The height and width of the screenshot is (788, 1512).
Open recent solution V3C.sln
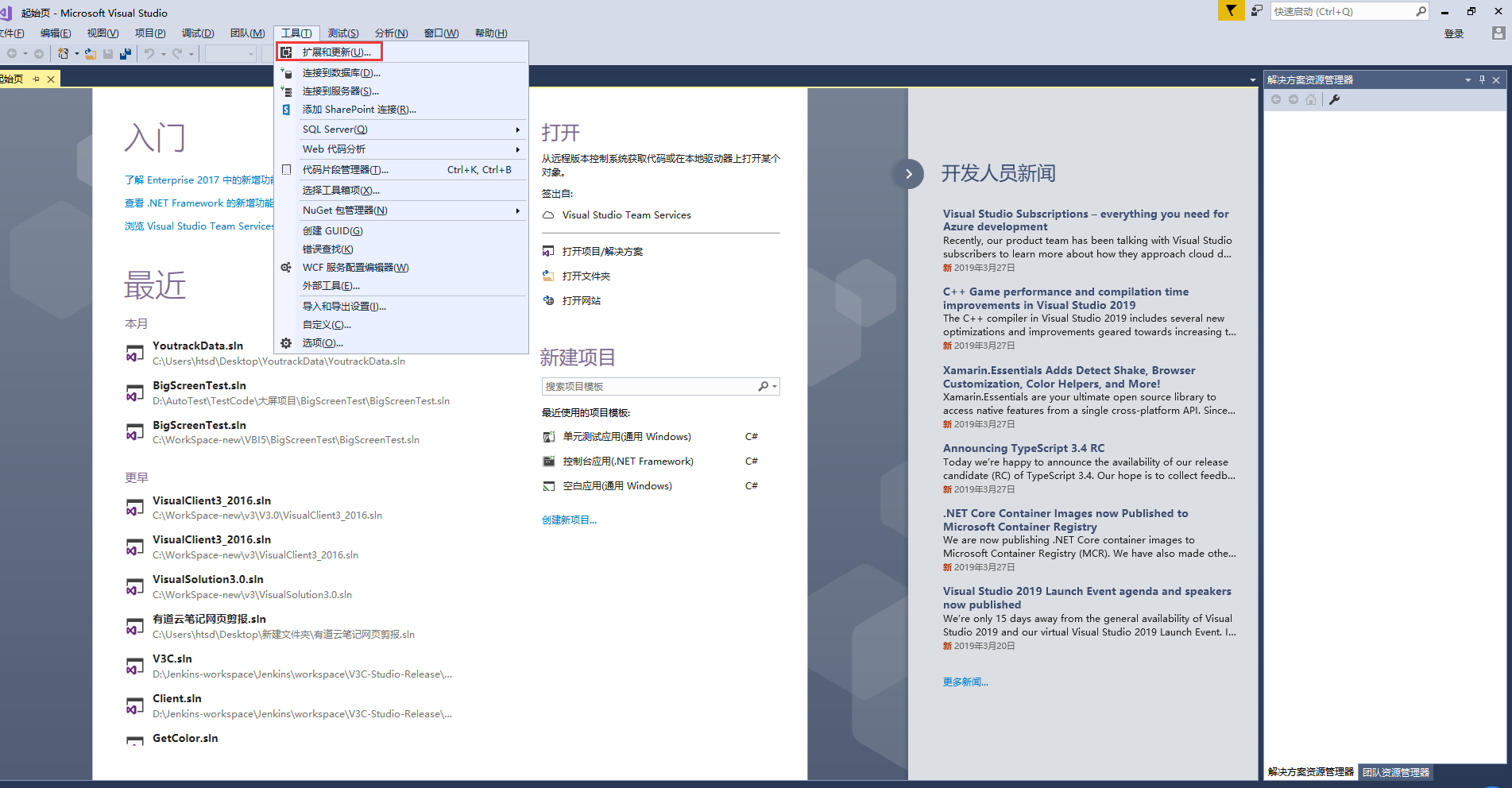tap(172, 659)
